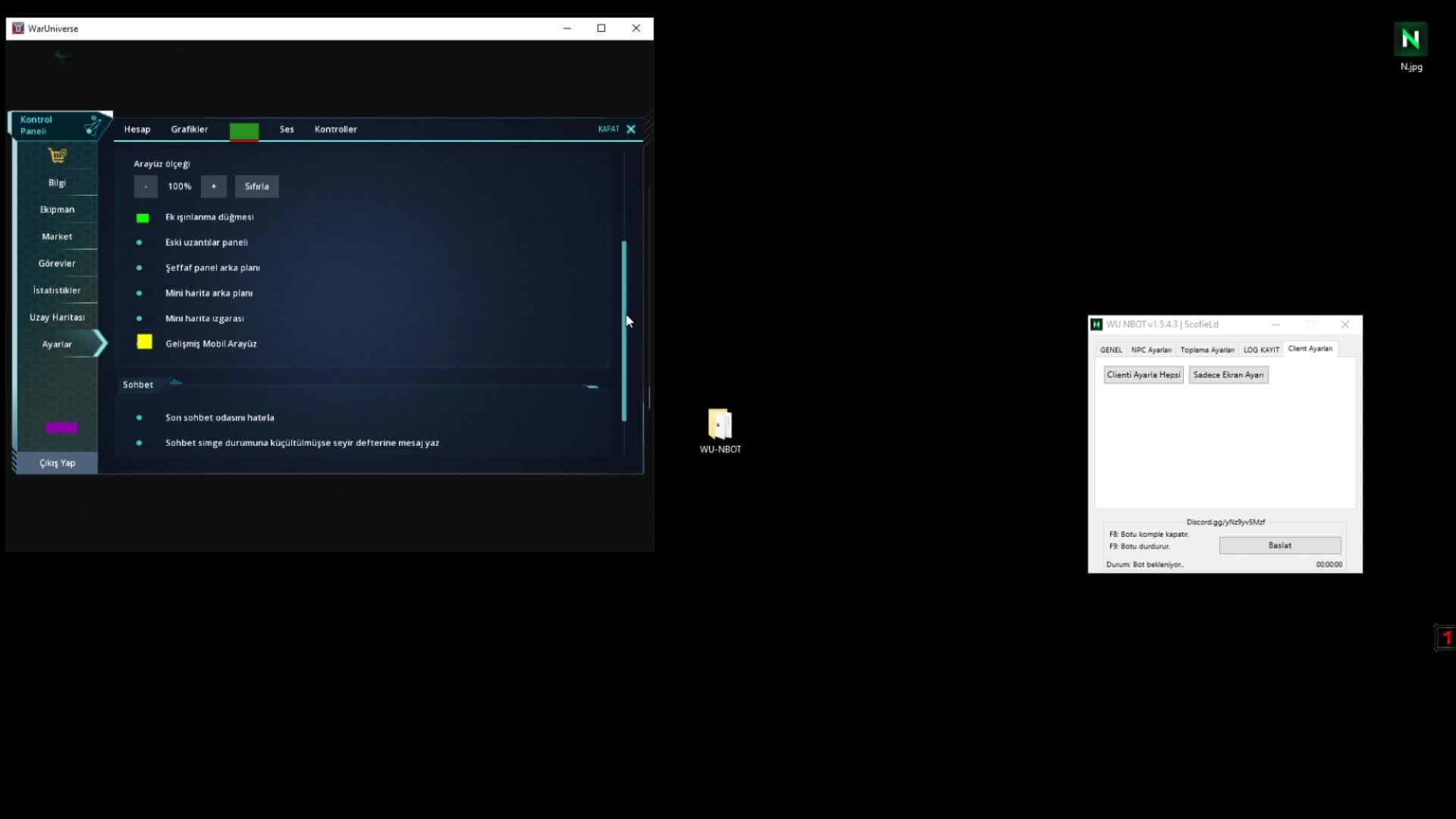Screen dimensions: 1456x819
Task: Toggle Ek ışınlanma düğmesi option
Action: pyautogui.click(x=143, y=218)
